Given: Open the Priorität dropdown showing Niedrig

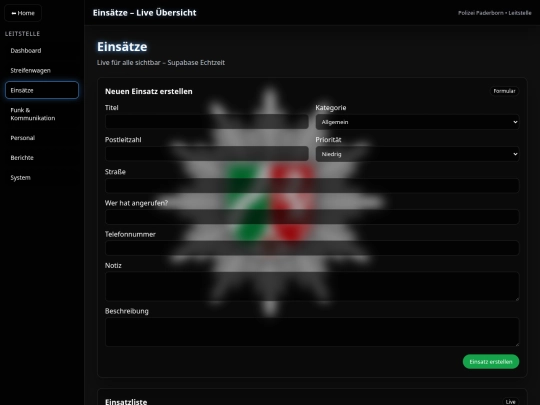Looking at the screenshot, I should 417,154.
